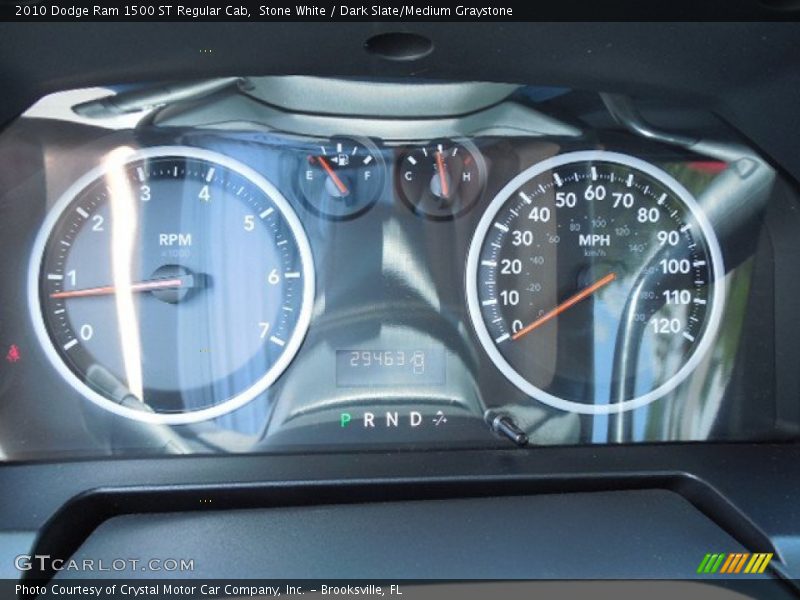Click the F mark on the fuel gauge
This screenshot has width=800, height=600.
[367, 176]
